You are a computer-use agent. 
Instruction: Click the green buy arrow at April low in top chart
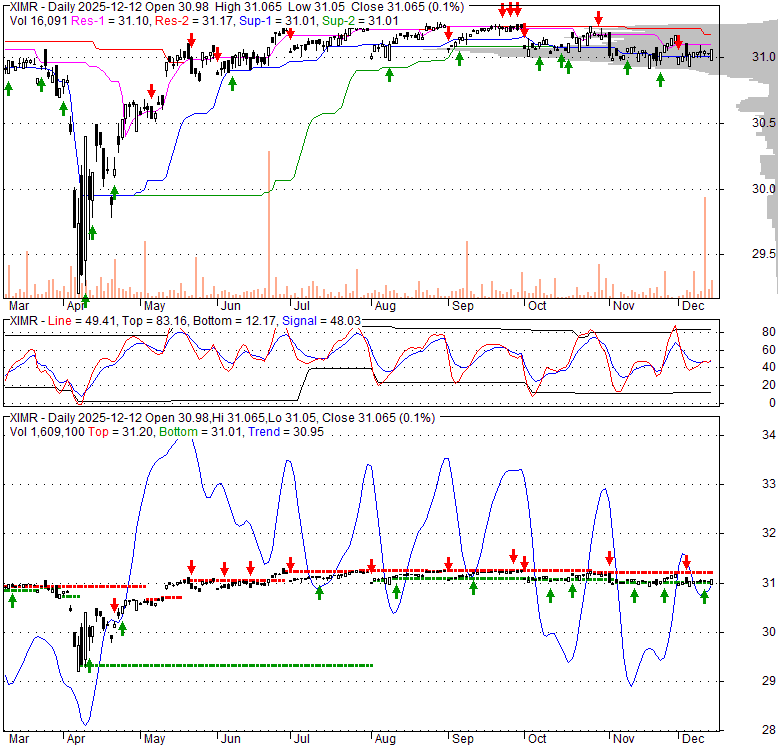coord(85,299)
